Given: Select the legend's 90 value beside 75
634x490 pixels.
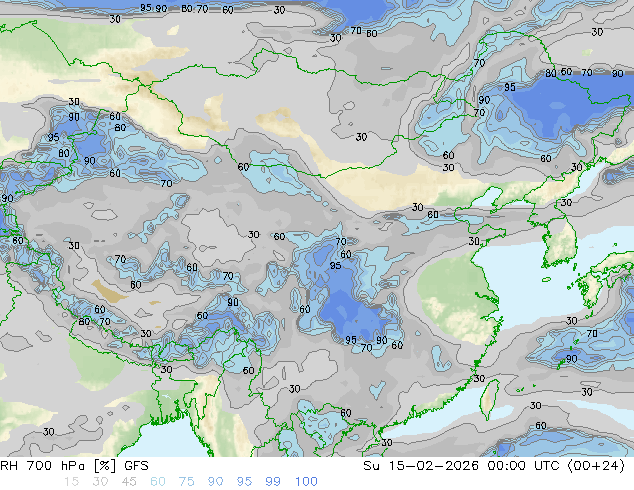Looking at the screenshot, I should (x=216, y=482).
